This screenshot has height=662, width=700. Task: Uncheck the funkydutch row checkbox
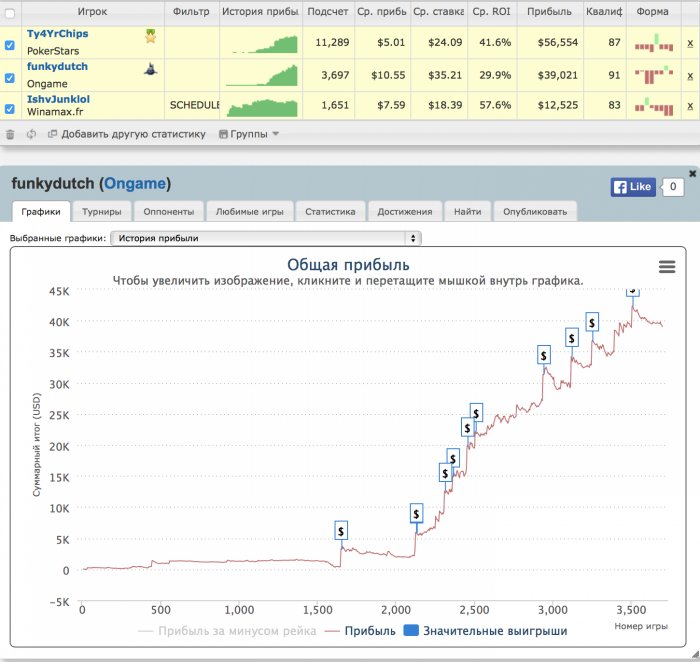pos(9,78)
